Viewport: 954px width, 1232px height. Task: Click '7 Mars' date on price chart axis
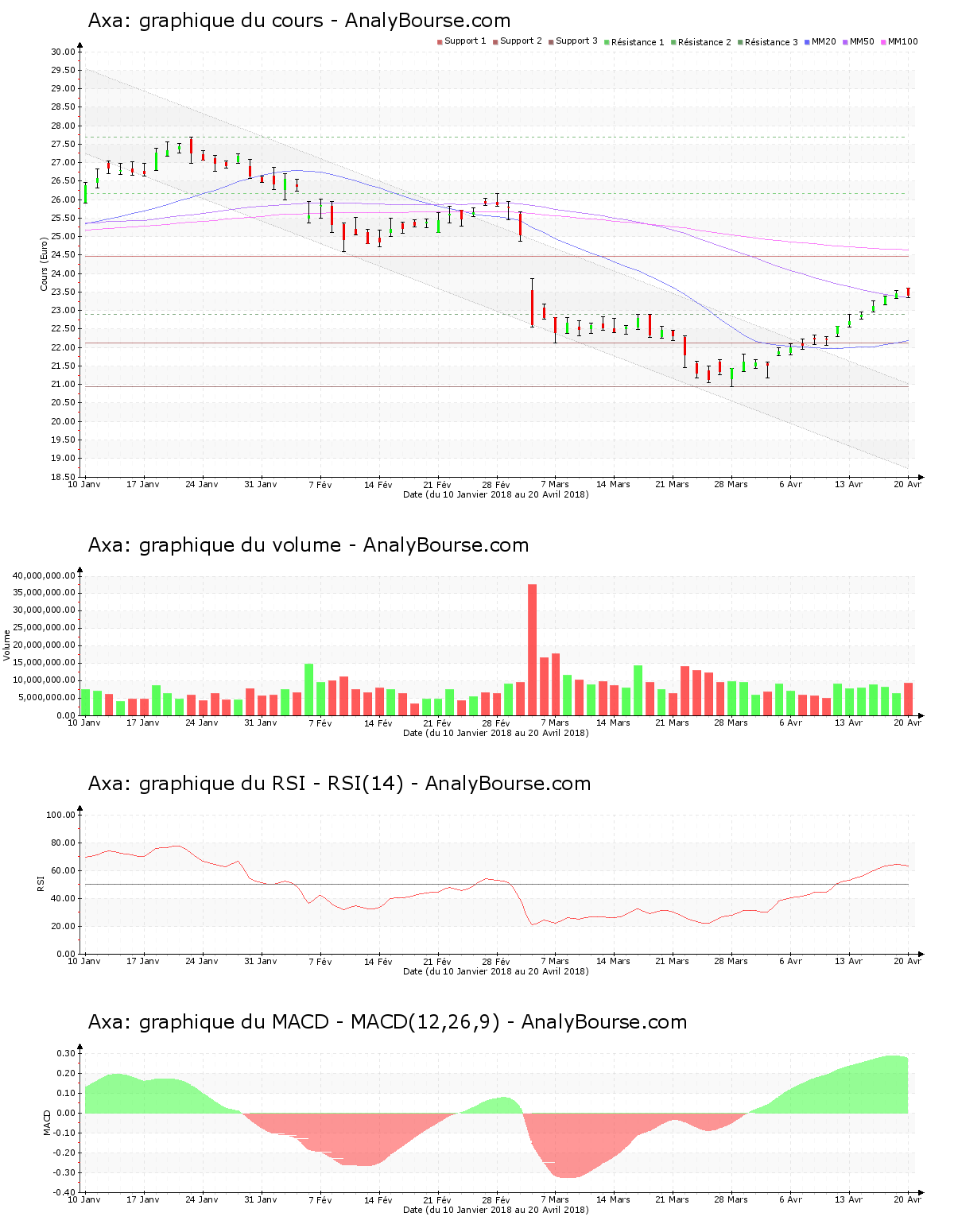[x=555, y=484]
